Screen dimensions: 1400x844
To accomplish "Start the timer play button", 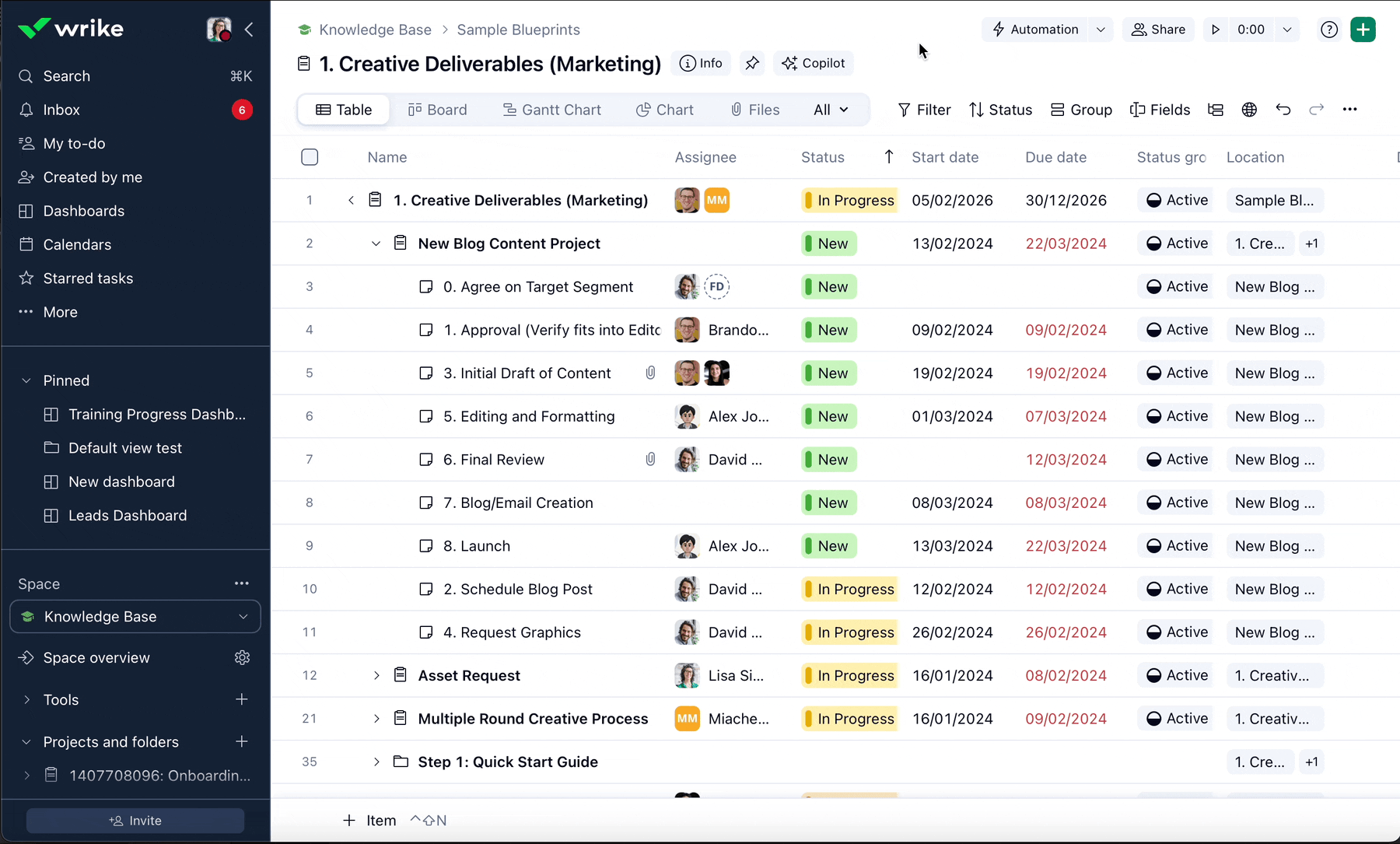I will (x=1216, y=30).
